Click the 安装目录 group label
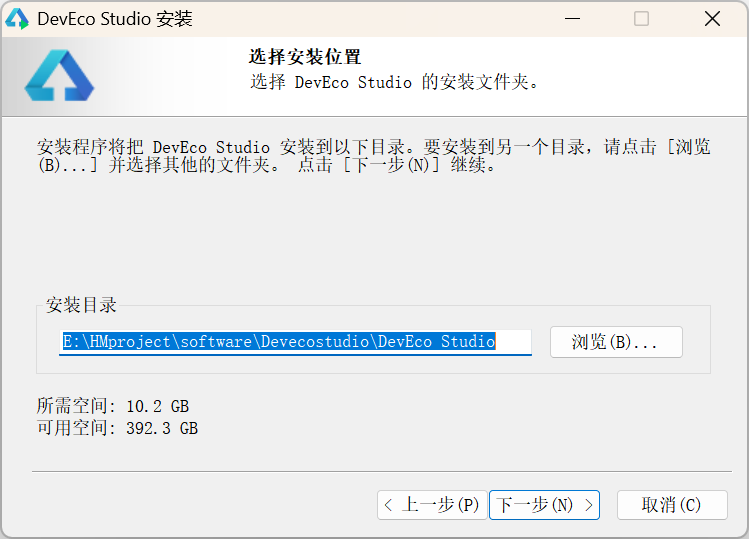 click(x=81, y=305)
